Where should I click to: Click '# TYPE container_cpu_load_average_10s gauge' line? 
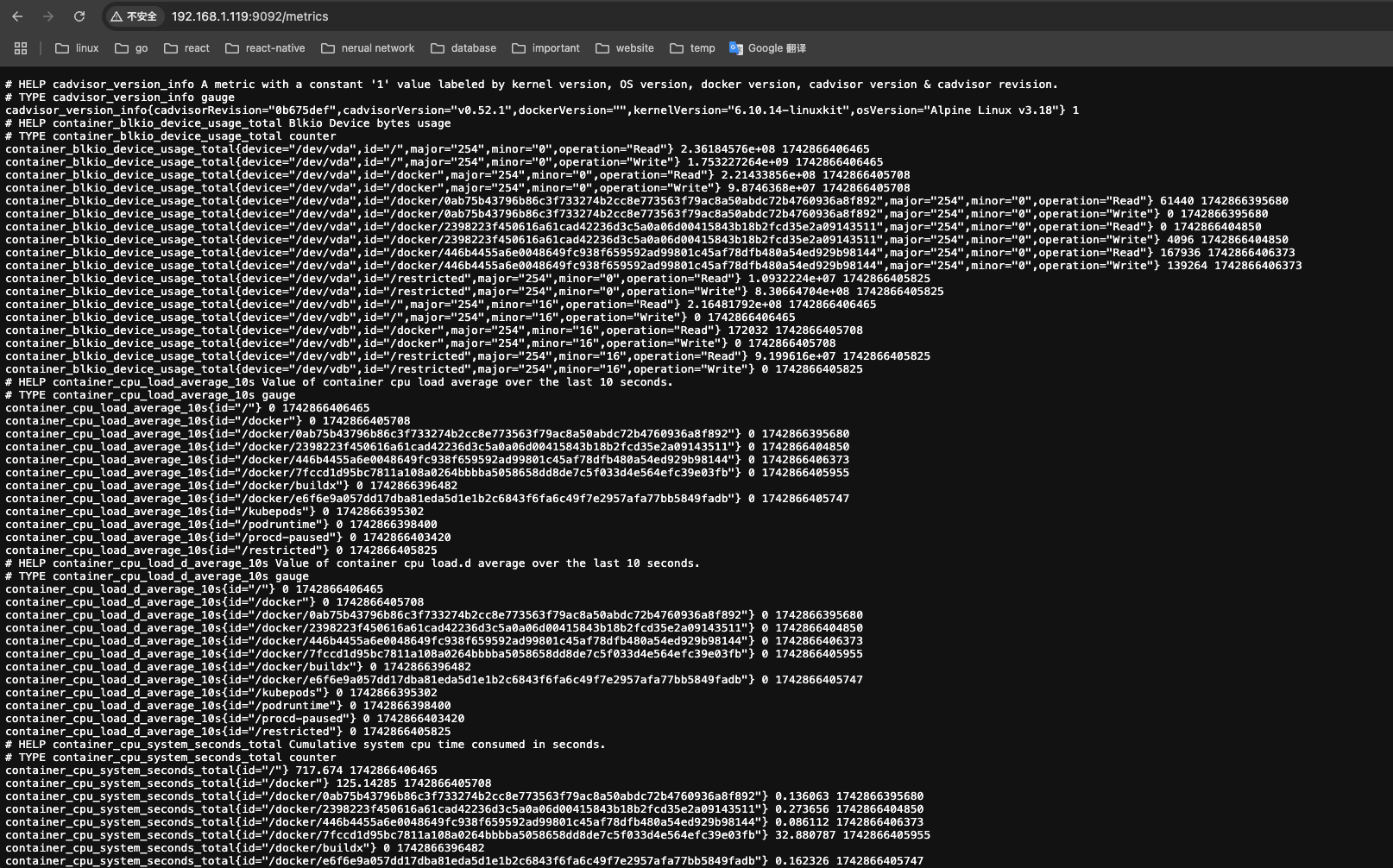point(150,395)
